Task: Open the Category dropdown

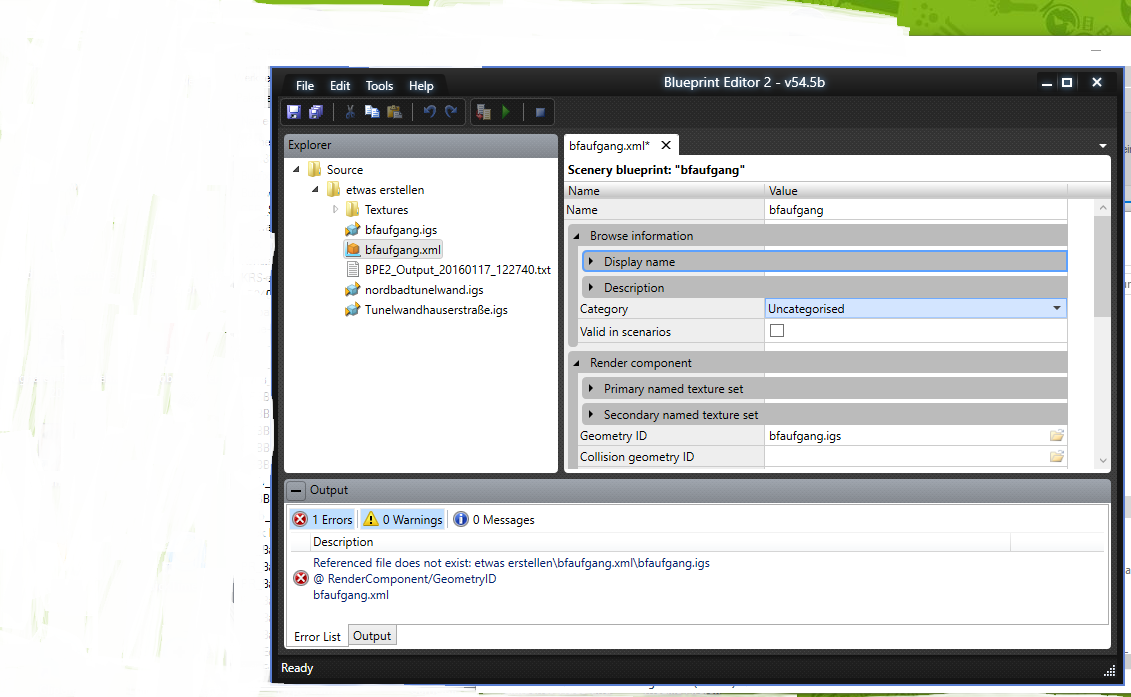Action: tap(1056, 309)
